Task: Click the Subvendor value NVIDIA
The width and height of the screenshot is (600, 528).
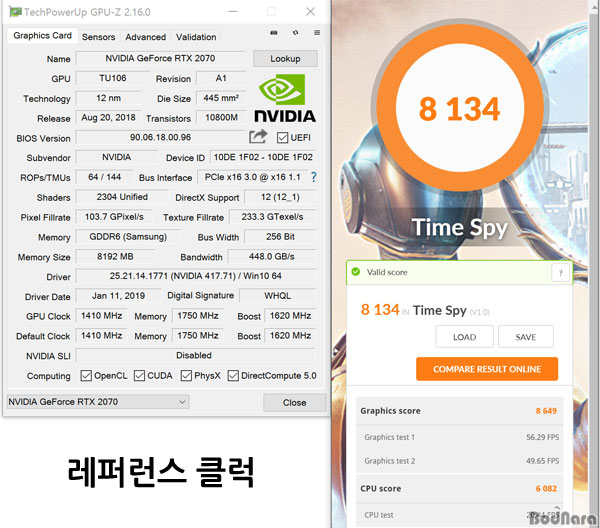Action: pyautogui.click(x=116, y=157)
